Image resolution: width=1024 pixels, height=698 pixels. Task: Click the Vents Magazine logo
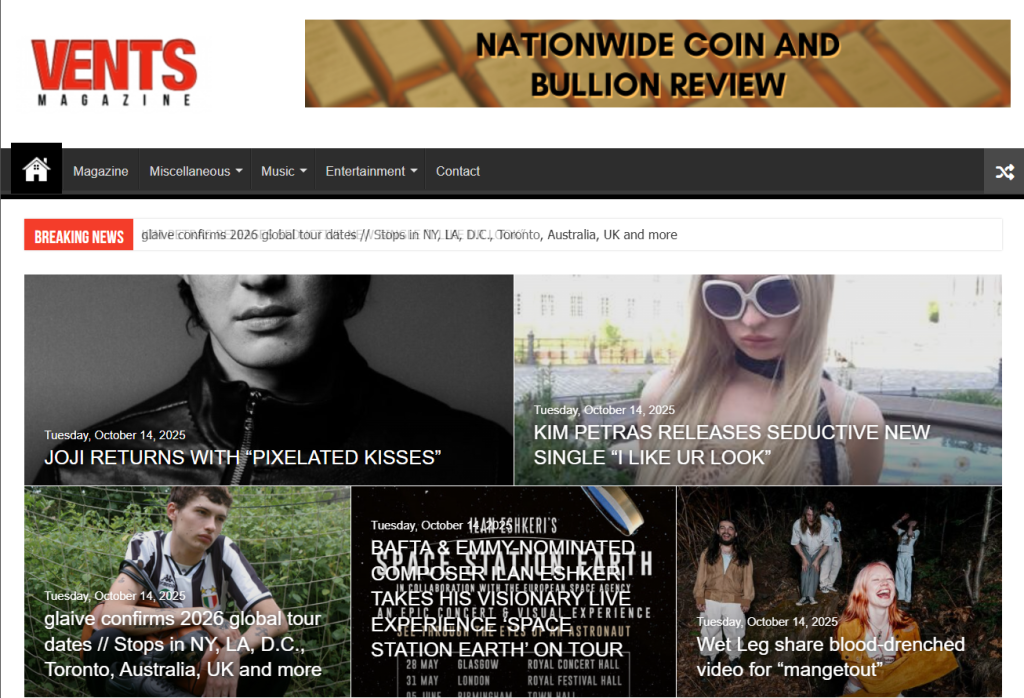[114, 72]
